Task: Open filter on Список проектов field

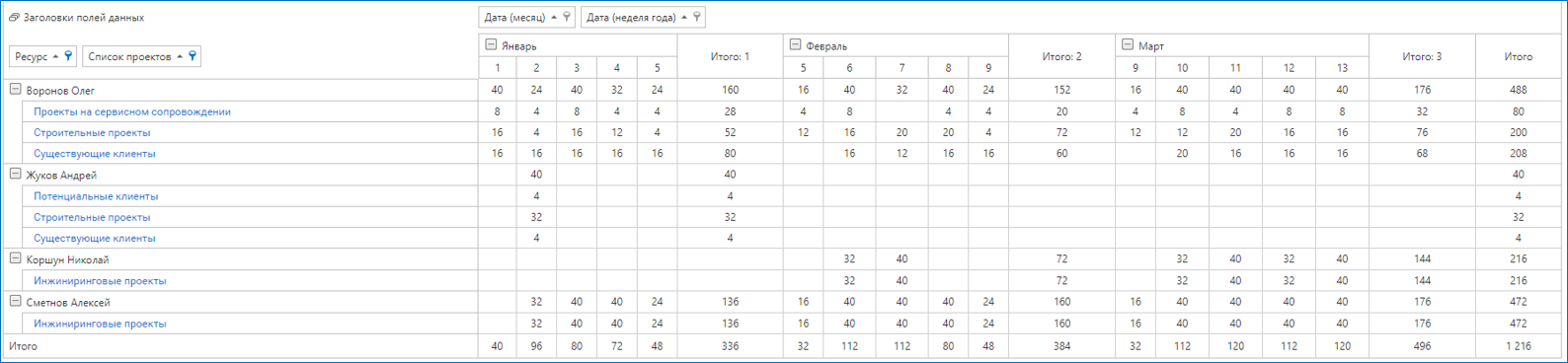Action: click(193, 56)
